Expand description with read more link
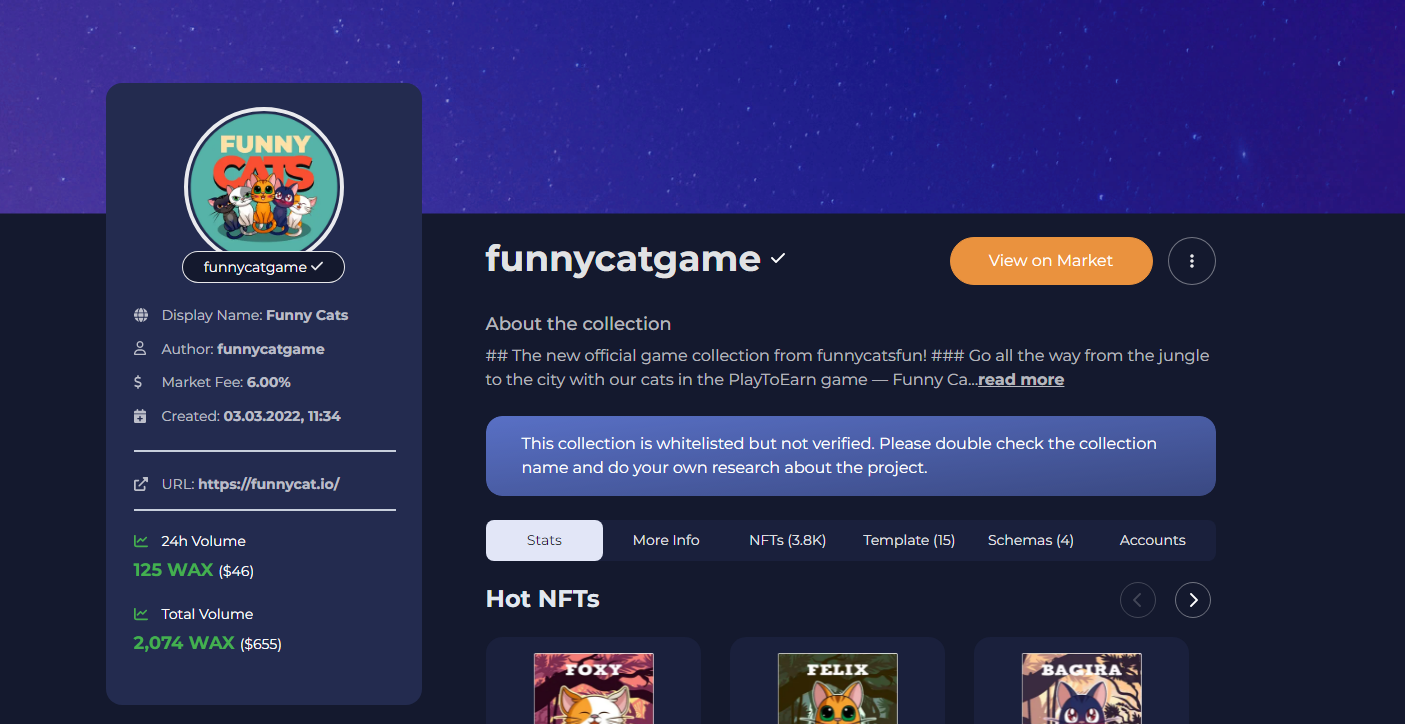 click(x=1021, y=380)
